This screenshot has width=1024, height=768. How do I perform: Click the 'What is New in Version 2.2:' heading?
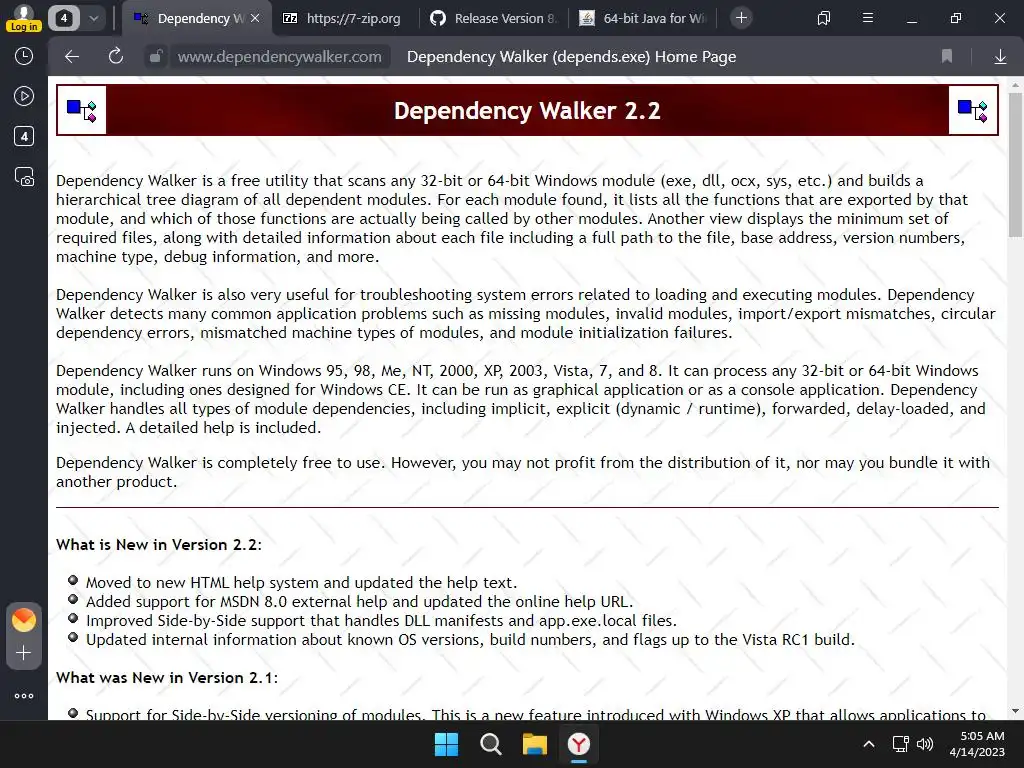[159, 545]
